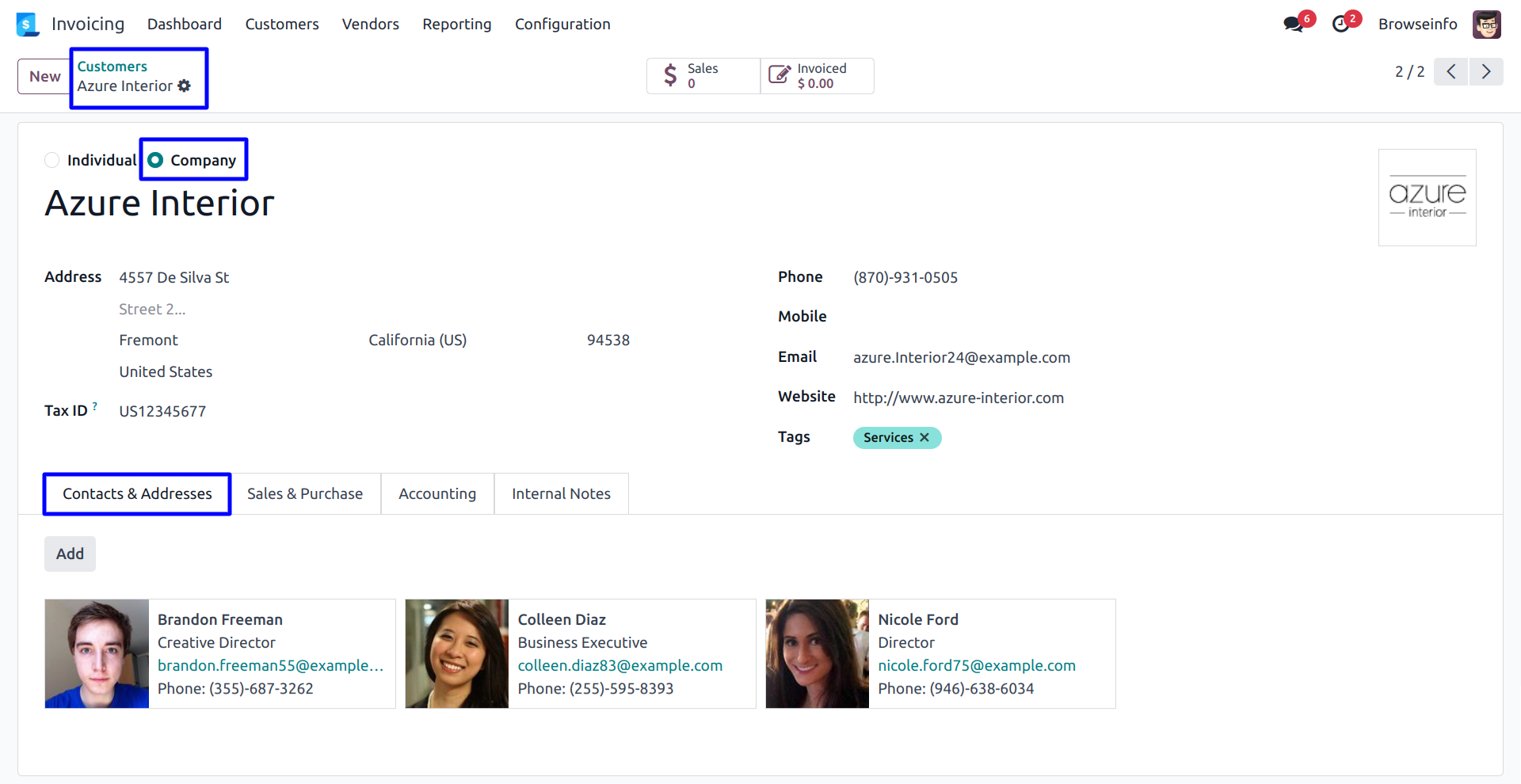This screenshot has width=1521, height=784.
Task: Select the Individual radio button
Action: (x=52, y=161)
